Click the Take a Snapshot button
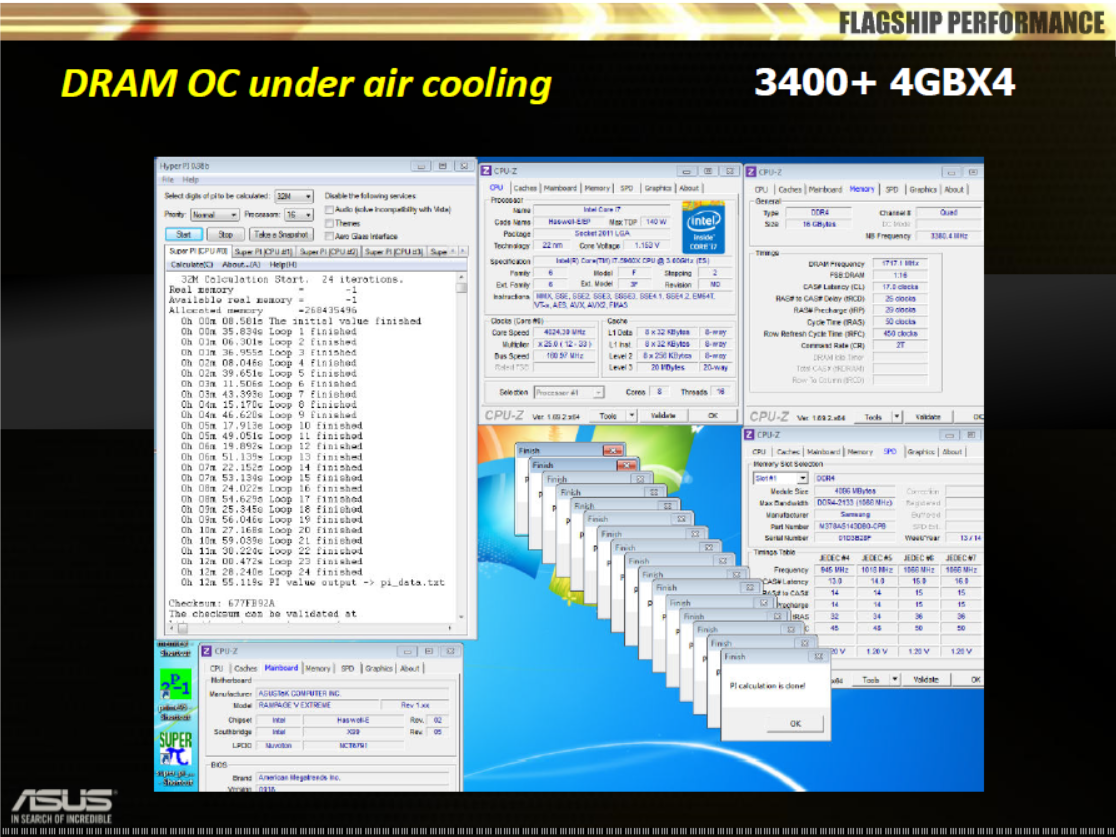Screen dimensions: 1116x837 pos(281,234)
